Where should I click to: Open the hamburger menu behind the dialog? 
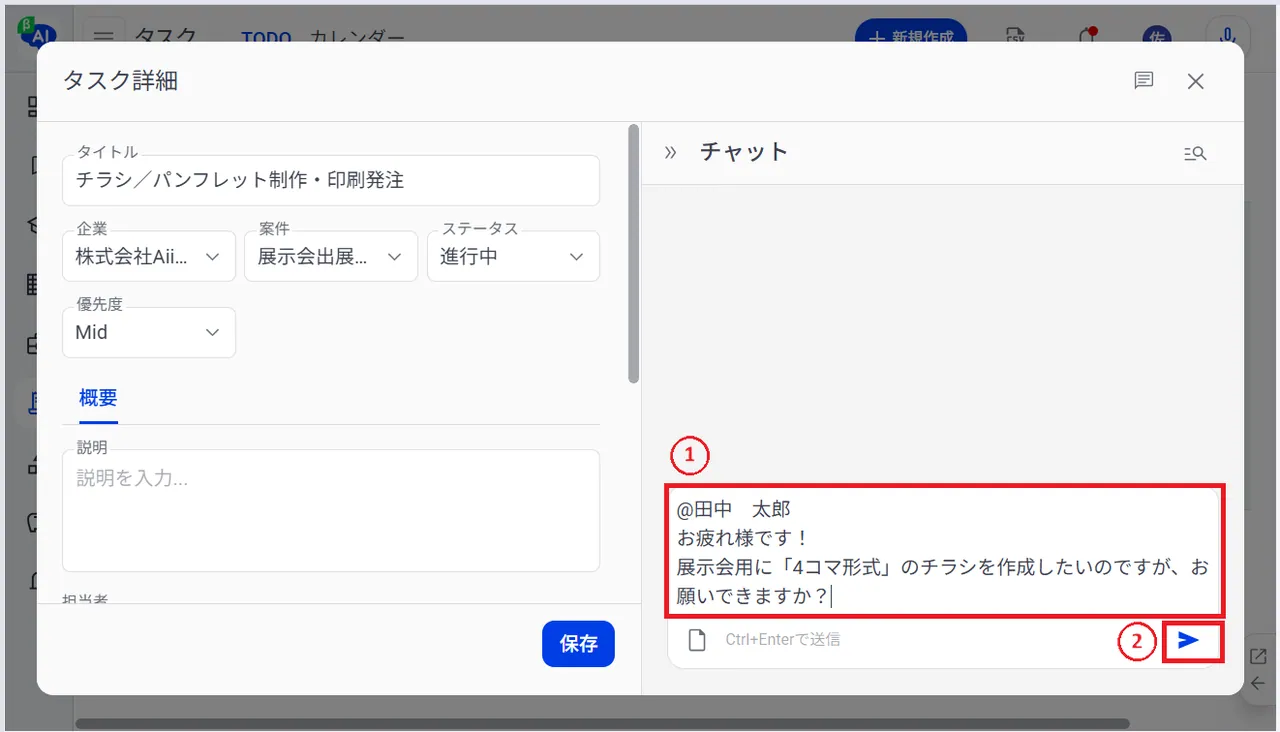[x=104, y=36]
